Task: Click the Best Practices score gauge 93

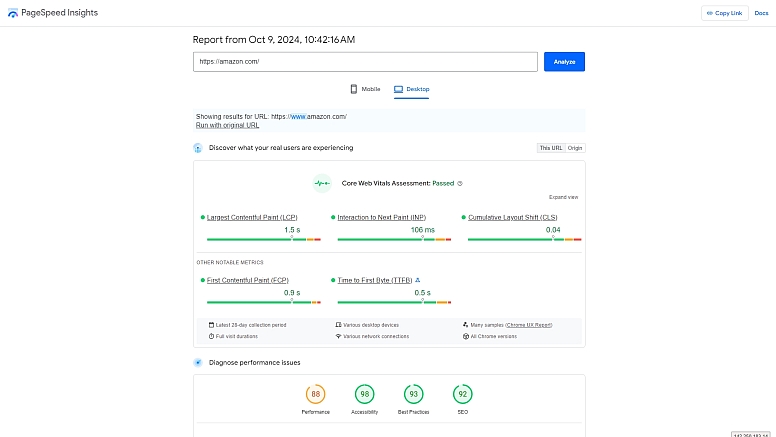Action: [x=414, y=394]
